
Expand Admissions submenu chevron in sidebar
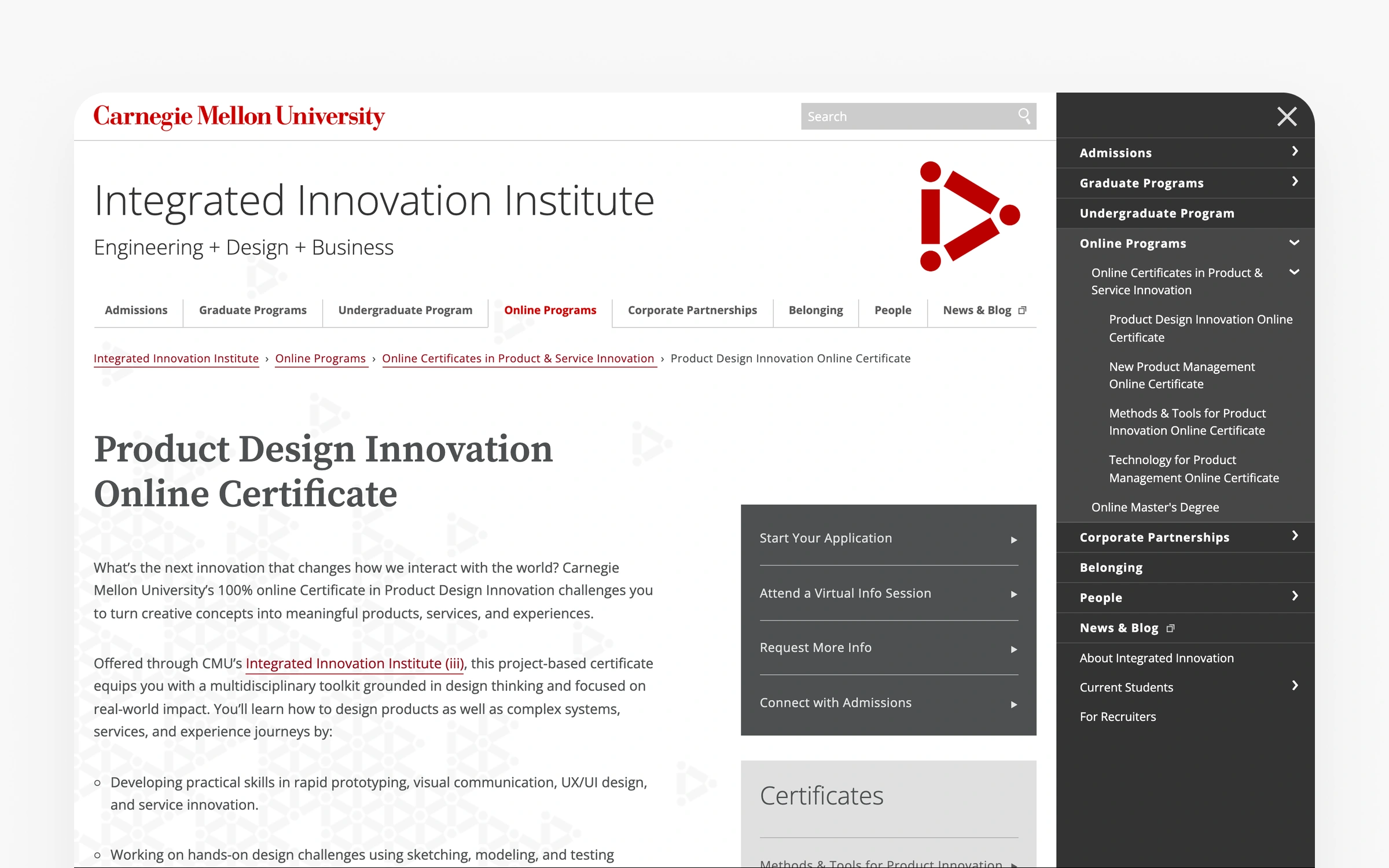pos(1295,152)
